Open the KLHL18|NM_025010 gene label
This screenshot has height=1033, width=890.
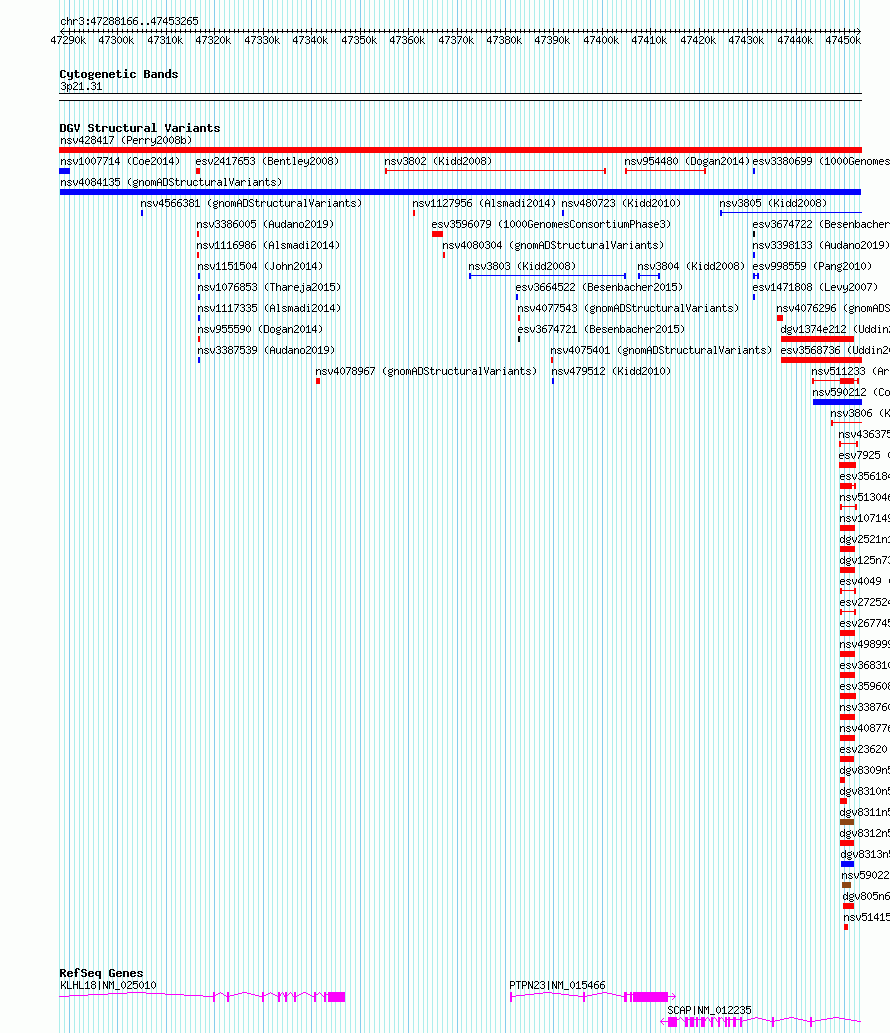coord(109,986)
